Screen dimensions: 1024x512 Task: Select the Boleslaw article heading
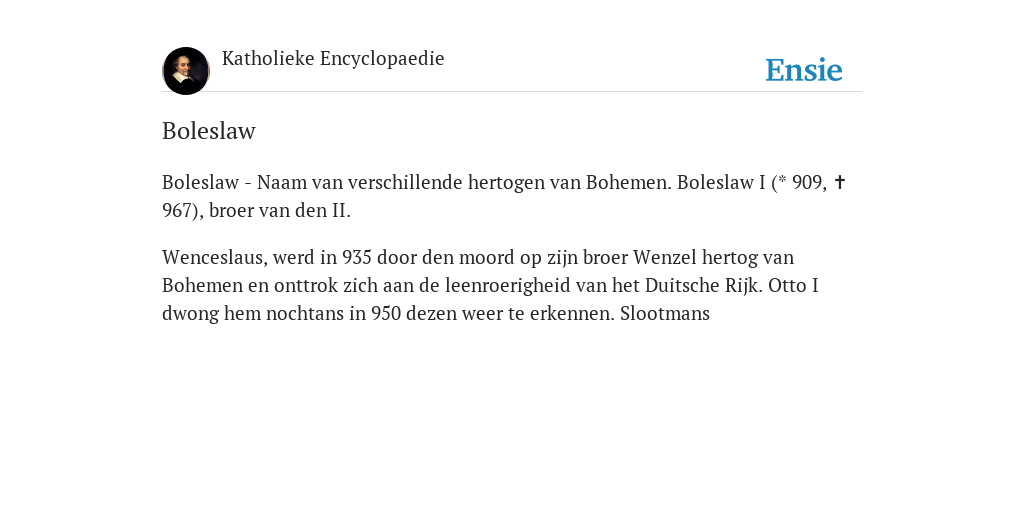(x=208, y=131)
